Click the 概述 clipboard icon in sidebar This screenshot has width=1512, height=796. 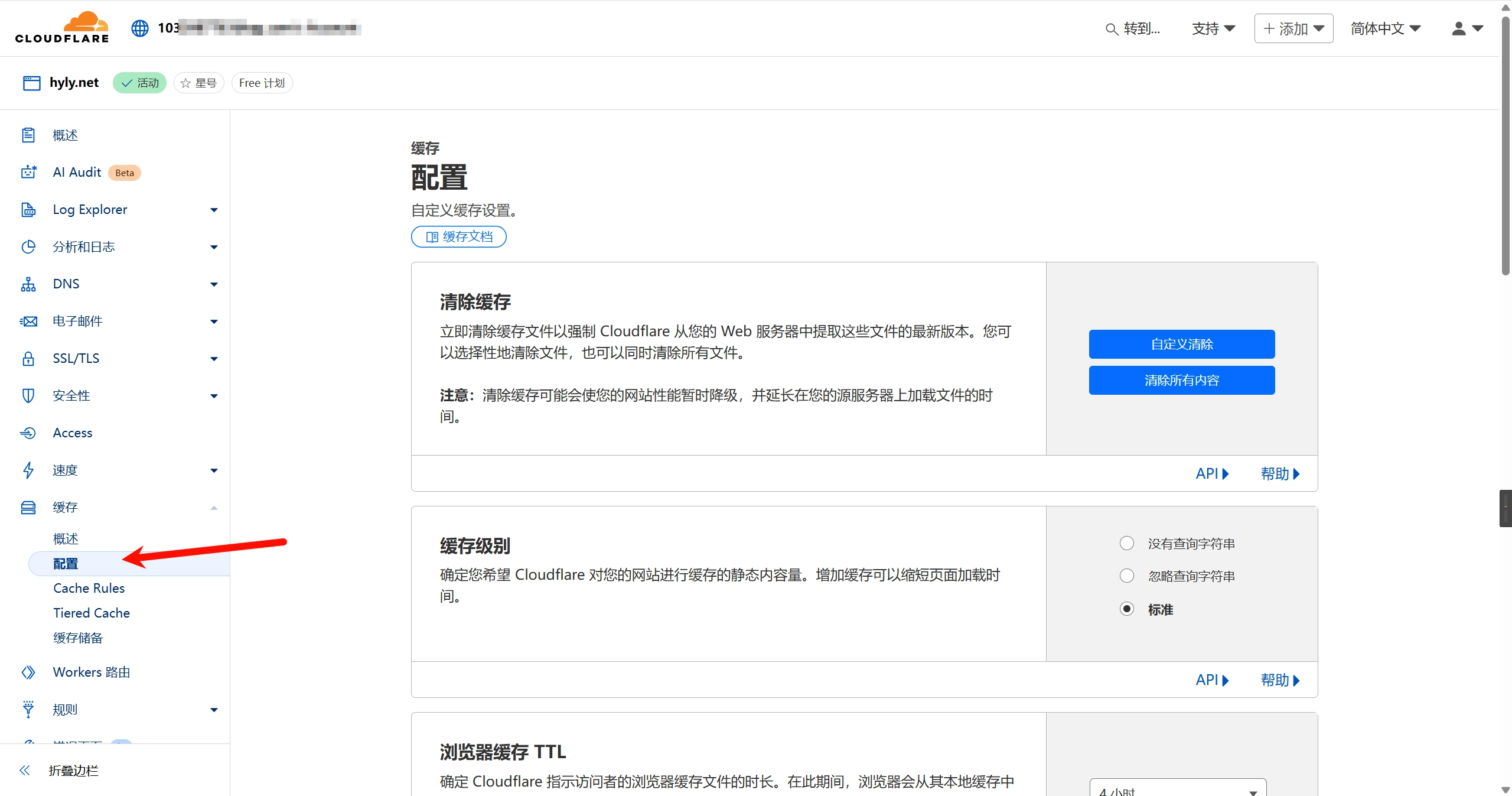(28, 135)
